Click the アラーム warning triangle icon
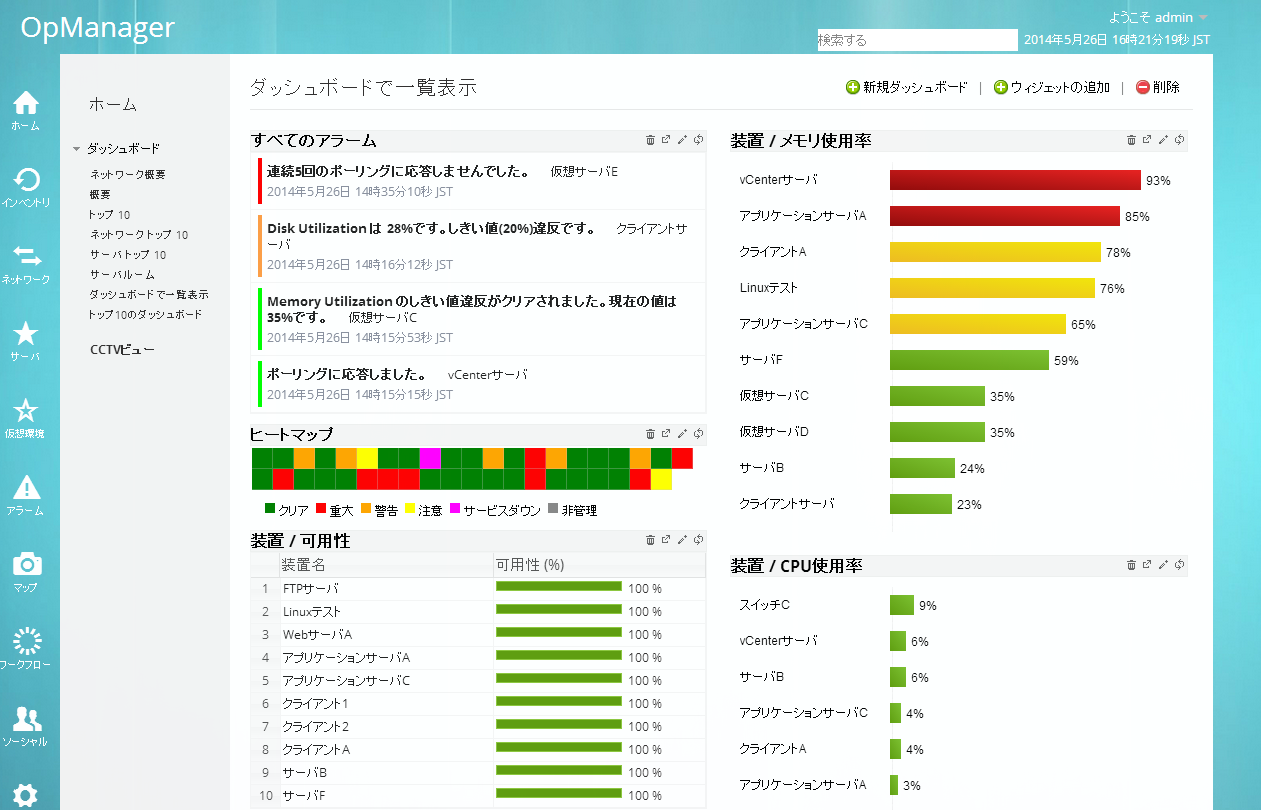1261x810 pixels. tap(26, 489)
